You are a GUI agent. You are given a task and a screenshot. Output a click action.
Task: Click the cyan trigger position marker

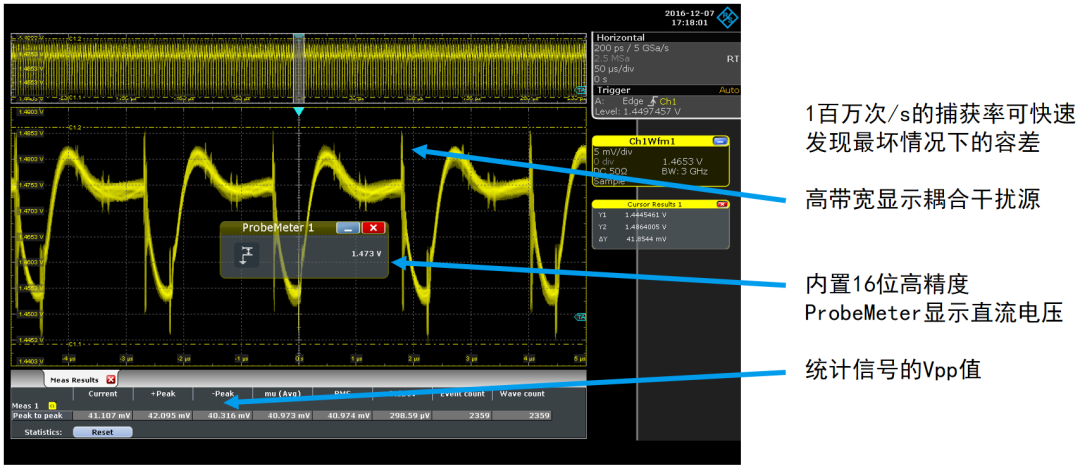tap(298, 111)
